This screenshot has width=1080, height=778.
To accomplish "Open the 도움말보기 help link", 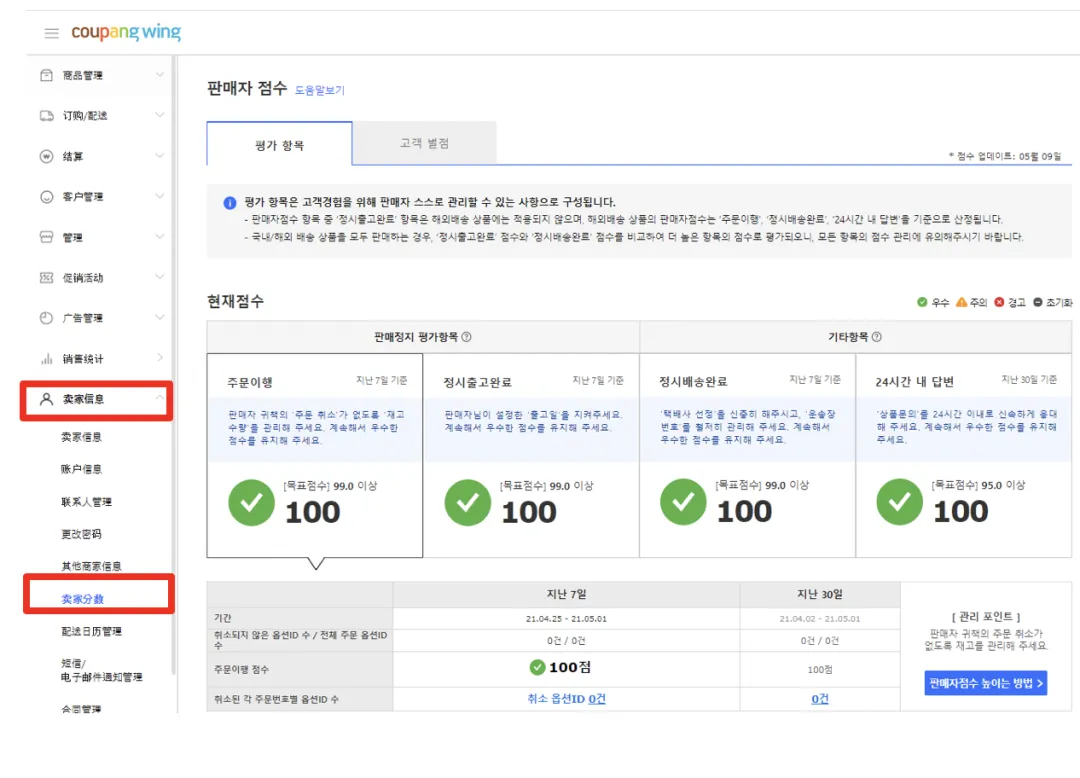I will (320, 90).
